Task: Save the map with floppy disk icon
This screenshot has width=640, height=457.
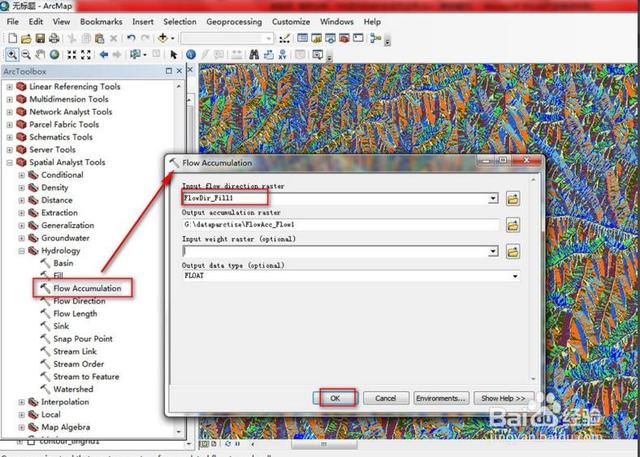Action: tap(40, 38)
